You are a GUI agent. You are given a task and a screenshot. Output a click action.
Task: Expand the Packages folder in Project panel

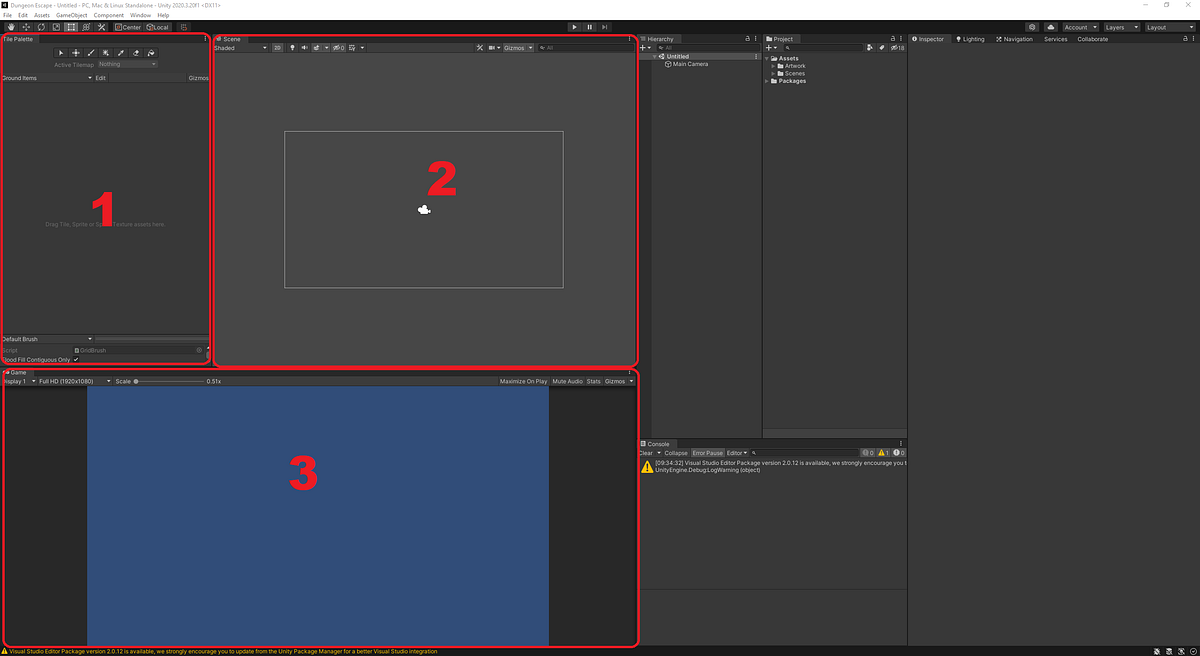(x=766, y=81)
